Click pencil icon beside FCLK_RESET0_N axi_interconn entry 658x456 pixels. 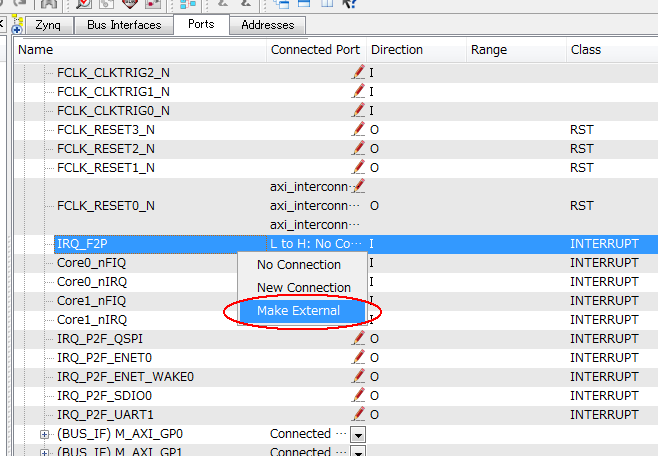(359, 186)
